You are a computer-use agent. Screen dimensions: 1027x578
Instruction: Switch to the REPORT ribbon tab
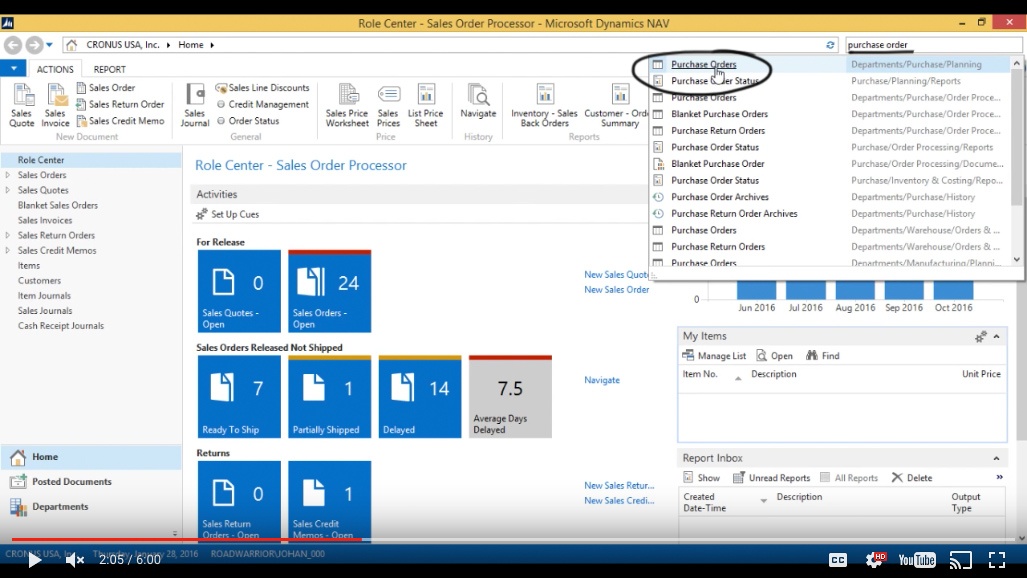tap(109, 69)
